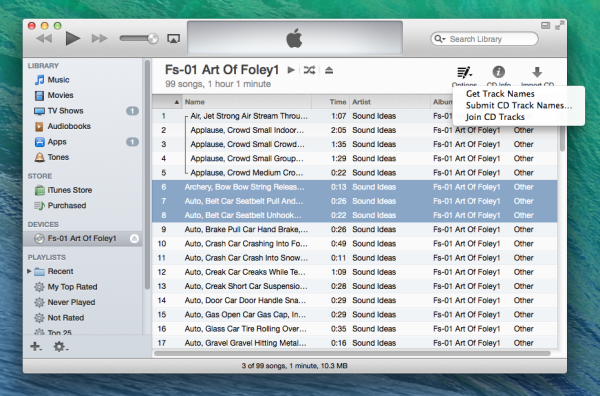Click Sound Ideas artist on track 16
The height and width of the screenshot is (396, 600).
pyautogui.click(x=374, y=329)
